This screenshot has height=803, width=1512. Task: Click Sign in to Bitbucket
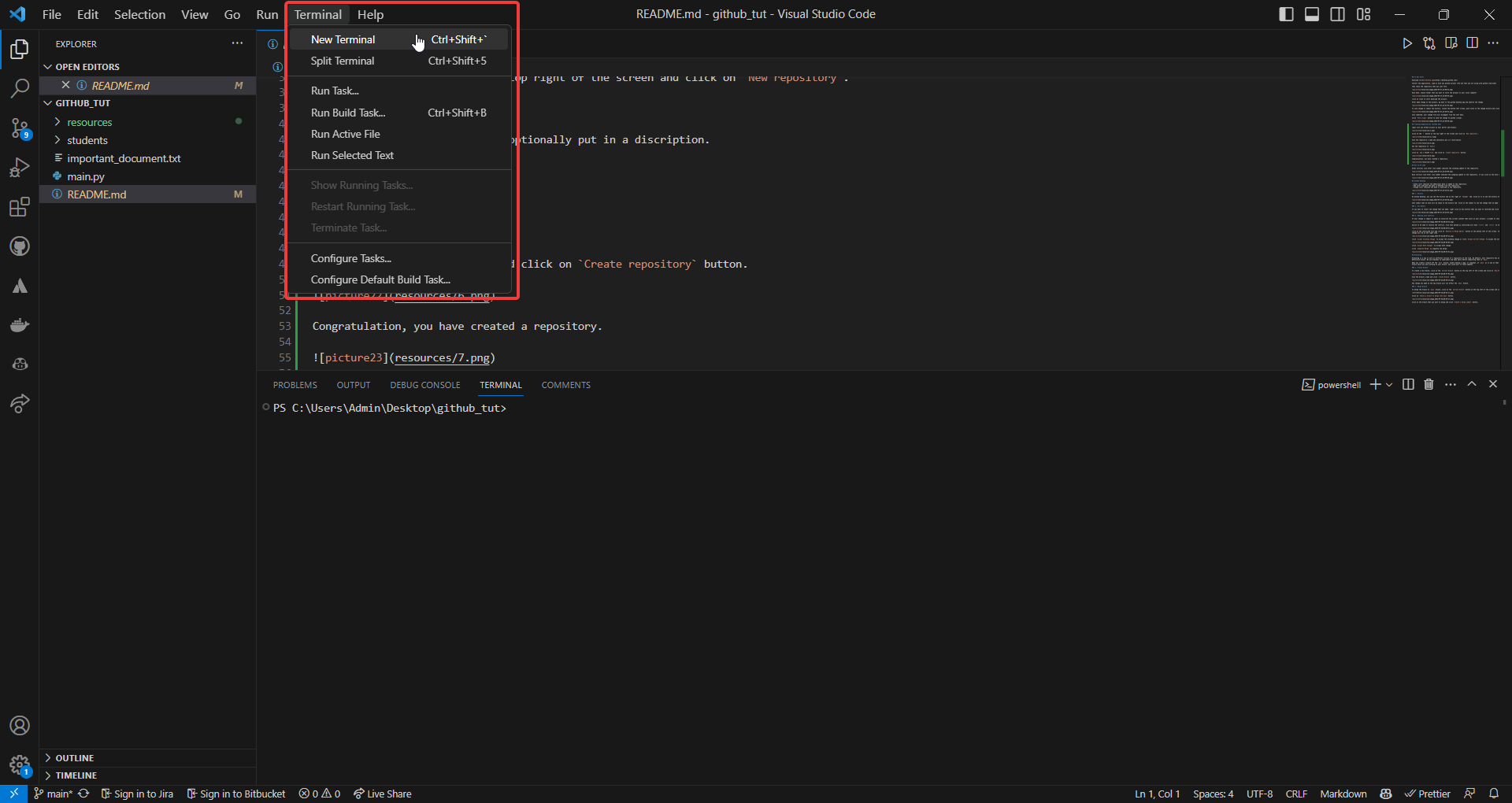(x=236, y=794)
